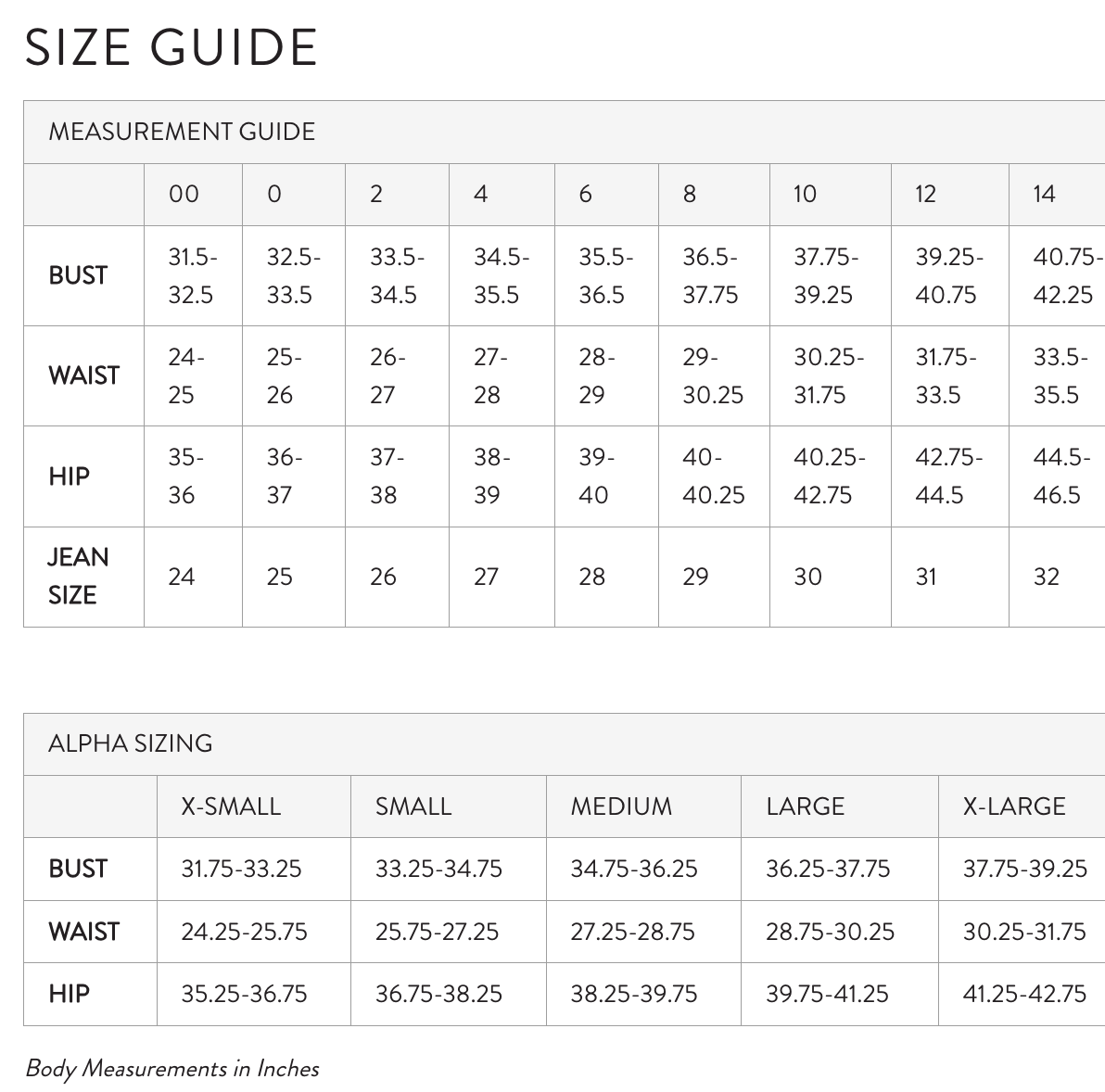Click the size 6 column header
Viewport: 1105px width, 1092px height.
[x=607, y=195]
